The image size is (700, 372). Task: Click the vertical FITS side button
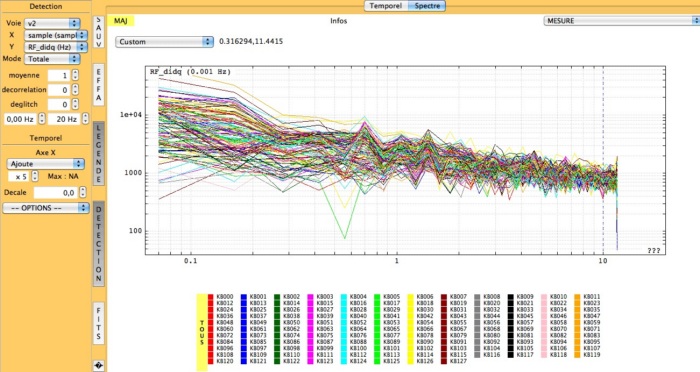coord(99,323)
